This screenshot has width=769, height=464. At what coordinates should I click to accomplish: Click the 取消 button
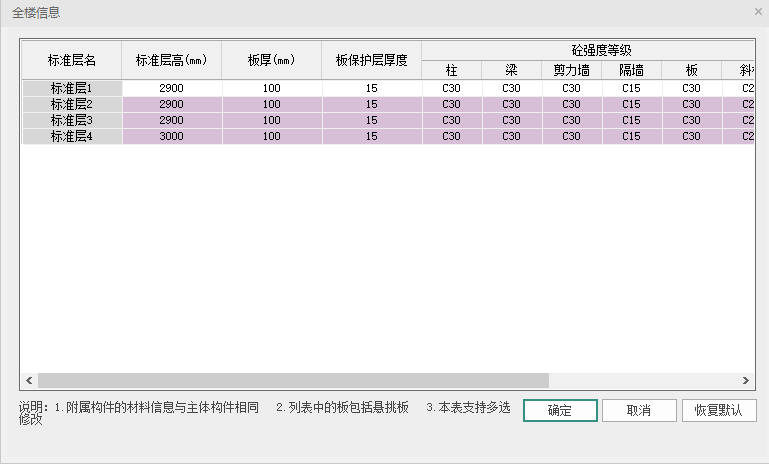[x=639, y=411]
